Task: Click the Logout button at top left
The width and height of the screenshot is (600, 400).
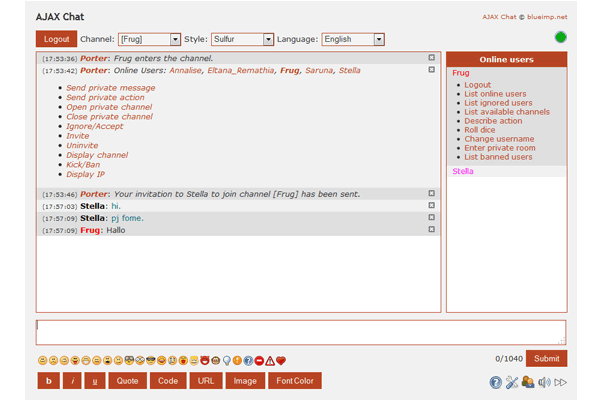Action: point(56,39)
